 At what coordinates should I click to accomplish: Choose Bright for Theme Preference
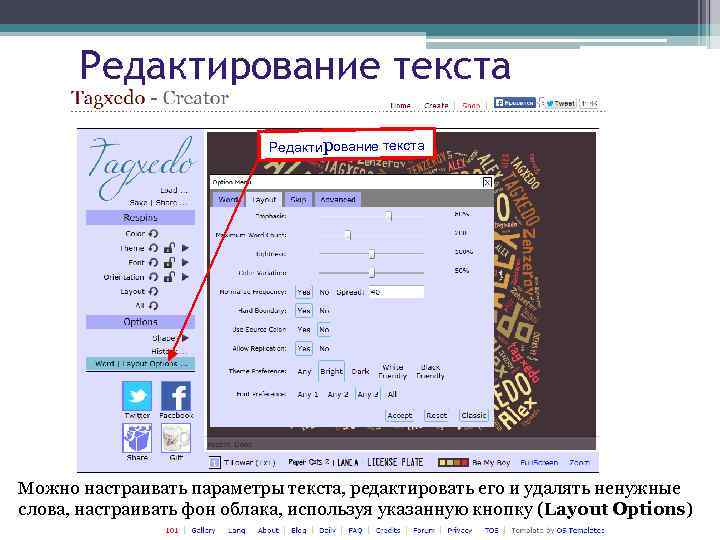click(x=332, y=371)
